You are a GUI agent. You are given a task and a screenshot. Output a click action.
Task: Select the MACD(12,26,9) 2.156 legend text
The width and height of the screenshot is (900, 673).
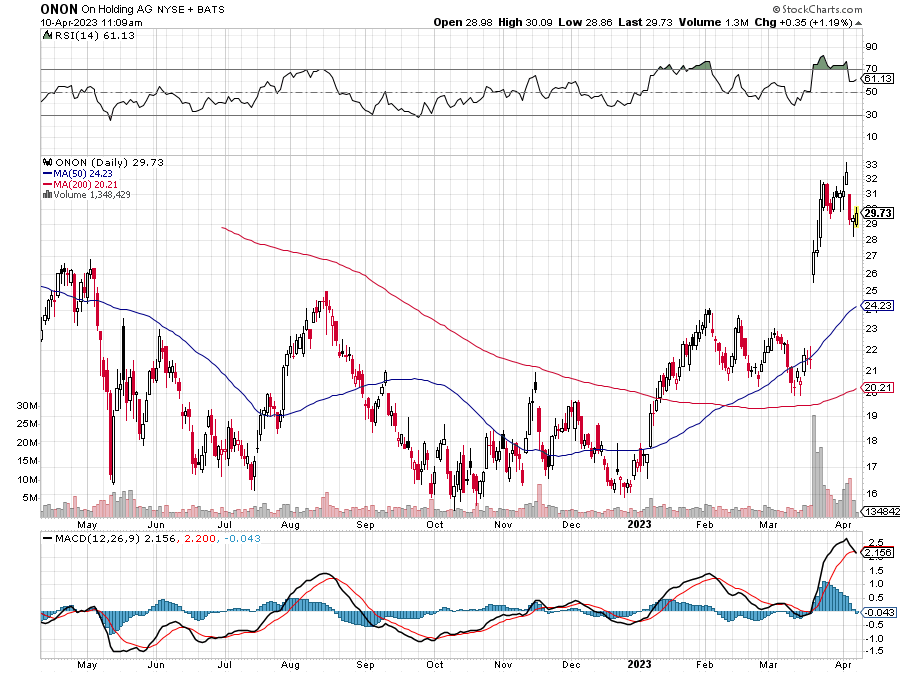tap(115, 539)
